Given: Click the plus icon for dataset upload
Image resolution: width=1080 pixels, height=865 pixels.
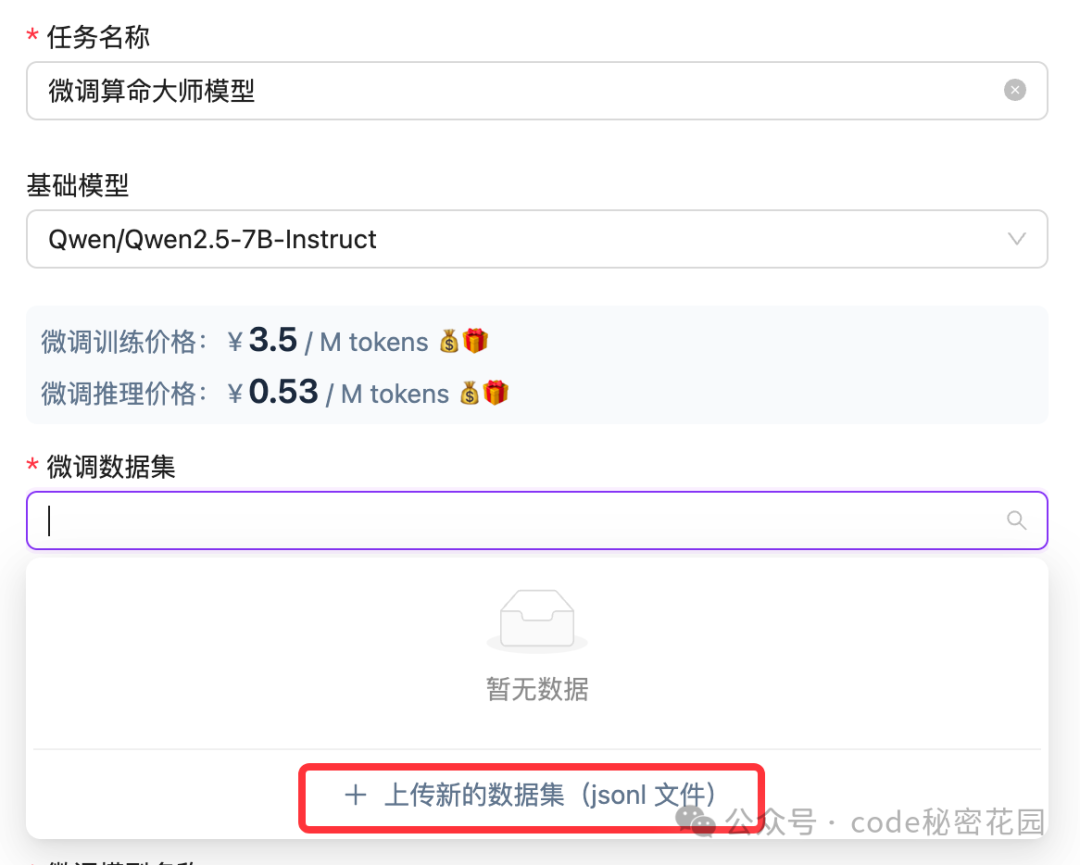Looking at the screenshot, I should [355, 795].
